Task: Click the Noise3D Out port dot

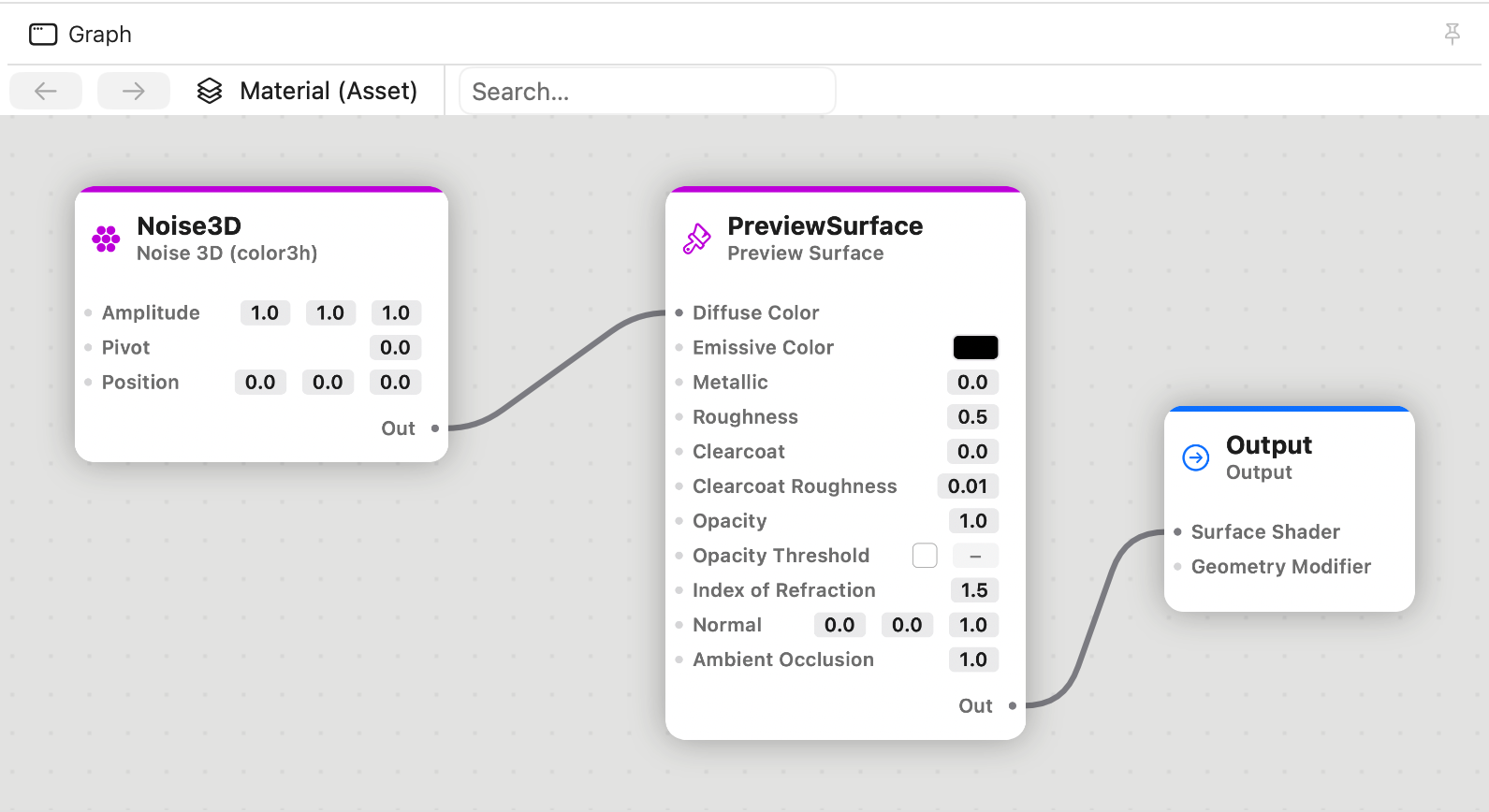Action: [435, 428]
